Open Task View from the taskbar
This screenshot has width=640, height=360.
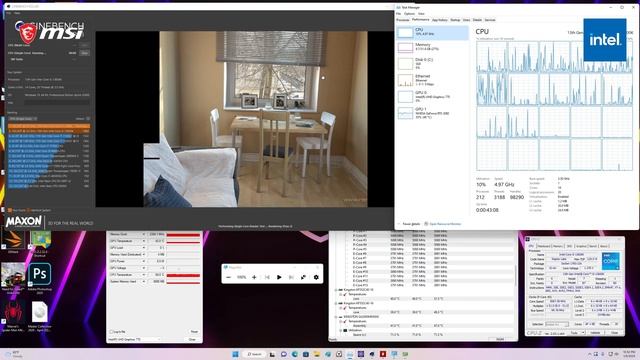[x=272, y=354]
